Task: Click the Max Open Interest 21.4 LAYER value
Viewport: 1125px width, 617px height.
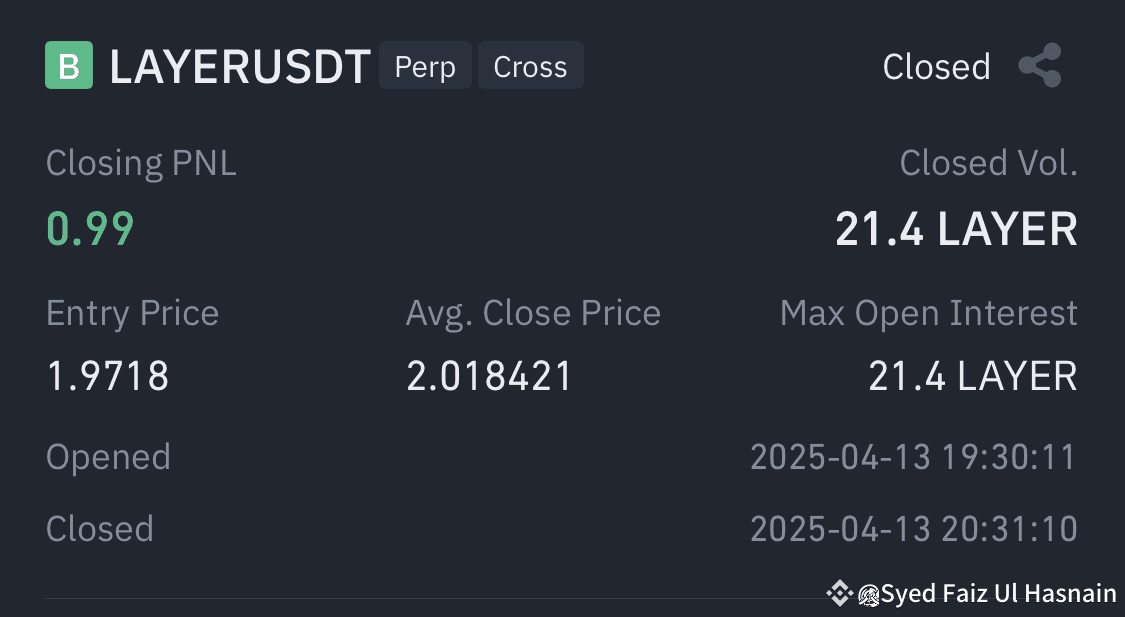Action: pos(973,377)
